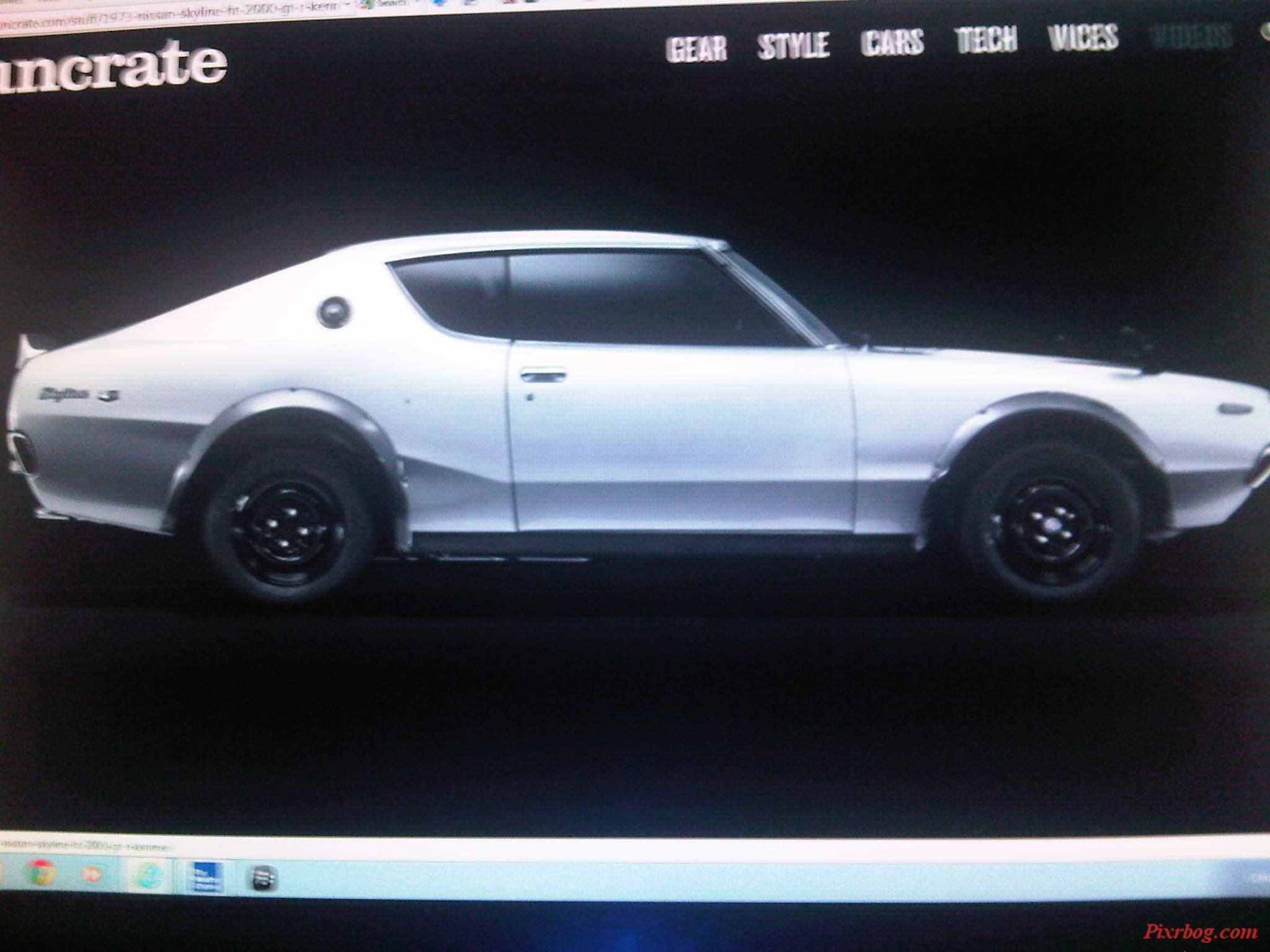Open the STYLE section in the navigation

pos(794,45)
